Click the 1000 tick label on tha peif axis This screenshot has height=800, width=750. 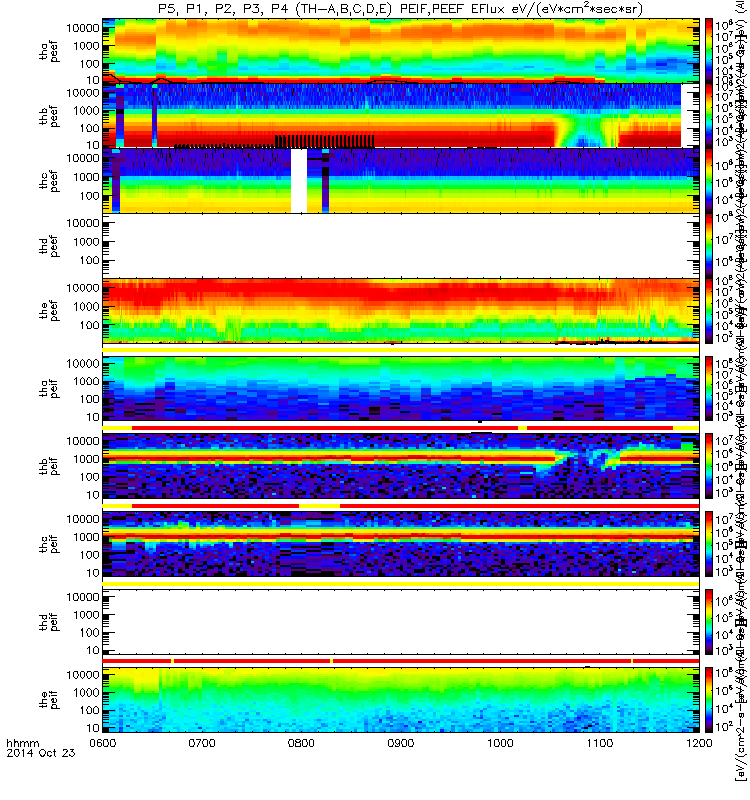[x=86, y=382]
